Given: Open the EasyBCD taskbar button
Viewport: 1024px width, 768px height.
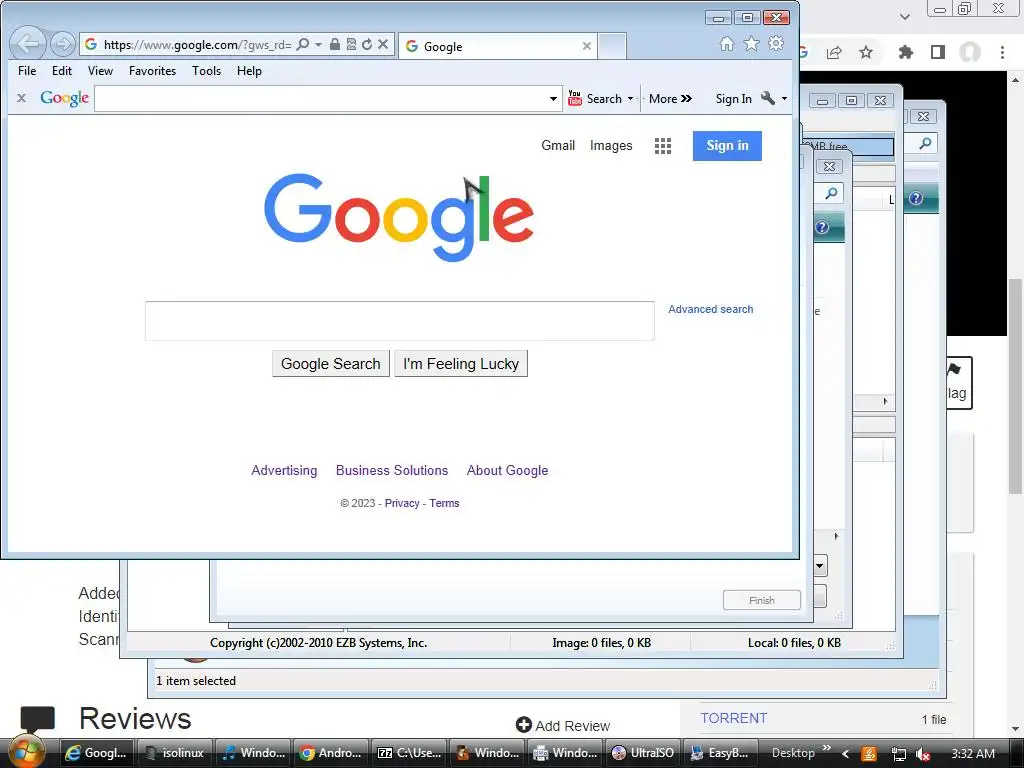Looking at the screenshot, I should point(721,753).
